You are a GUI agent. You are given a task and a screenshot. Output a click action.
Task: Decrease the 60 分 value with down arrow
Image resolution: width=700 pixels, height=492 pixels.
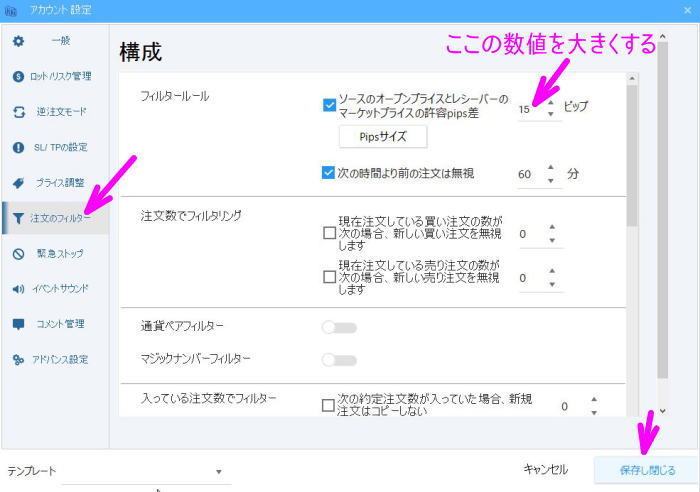(551, 181)
